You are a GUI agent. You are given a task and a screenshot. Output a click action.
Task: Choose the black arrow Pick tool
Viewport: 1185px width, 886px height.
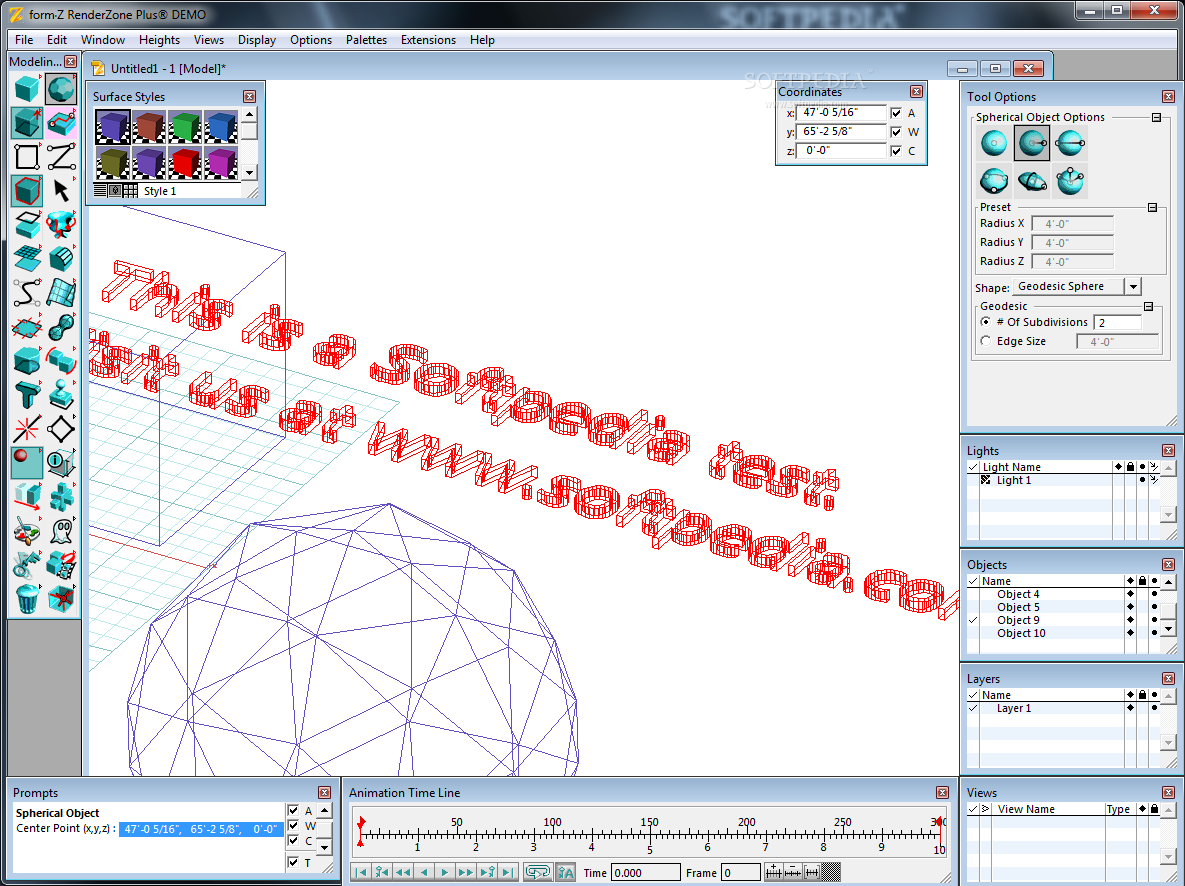[x=61, y=191]
